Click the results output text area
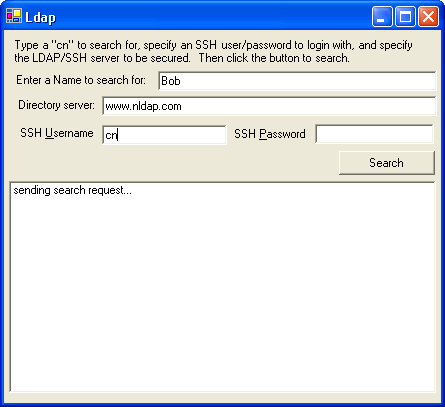 click(x=222, y=287)
